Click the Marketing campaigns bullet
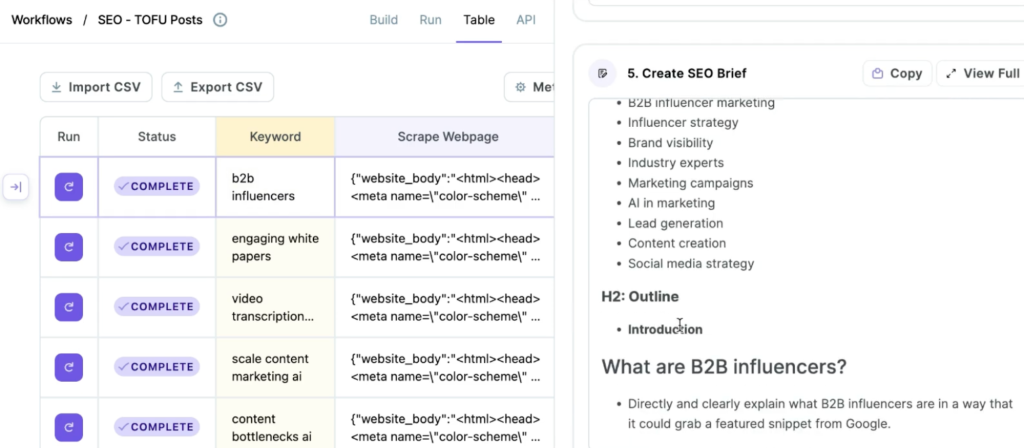This screenshot has width=1024, height=448. (690, 183)
